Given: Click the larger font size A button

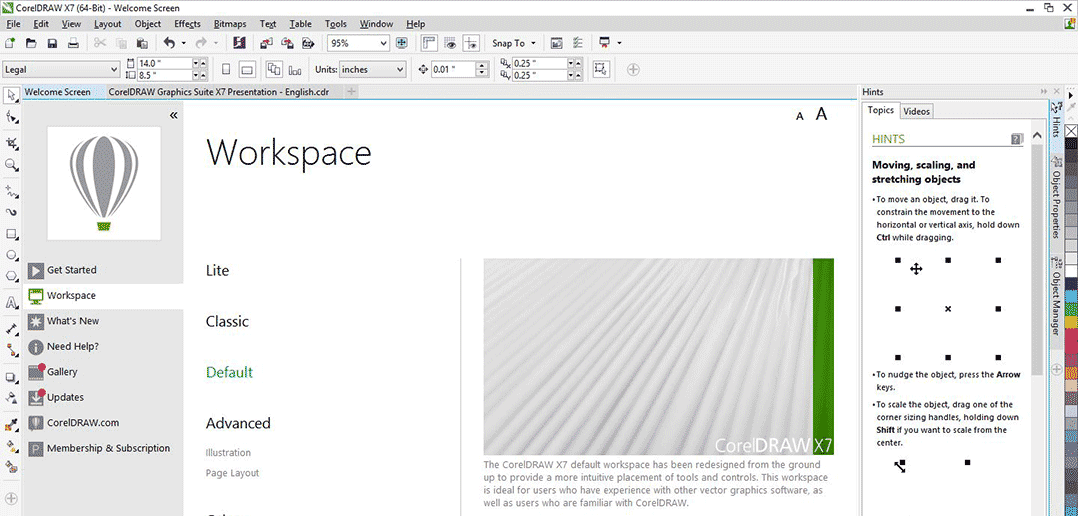Looking at the screenshot, I should pyautogui.click(x=822, y=114).
